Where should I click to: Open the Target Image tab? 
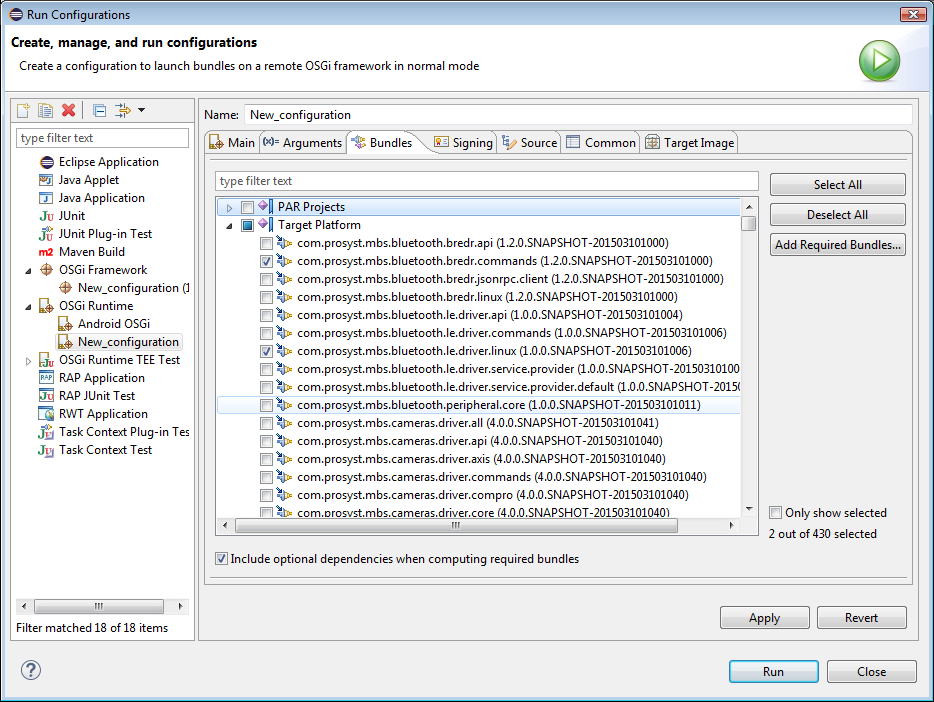[690, 143]
